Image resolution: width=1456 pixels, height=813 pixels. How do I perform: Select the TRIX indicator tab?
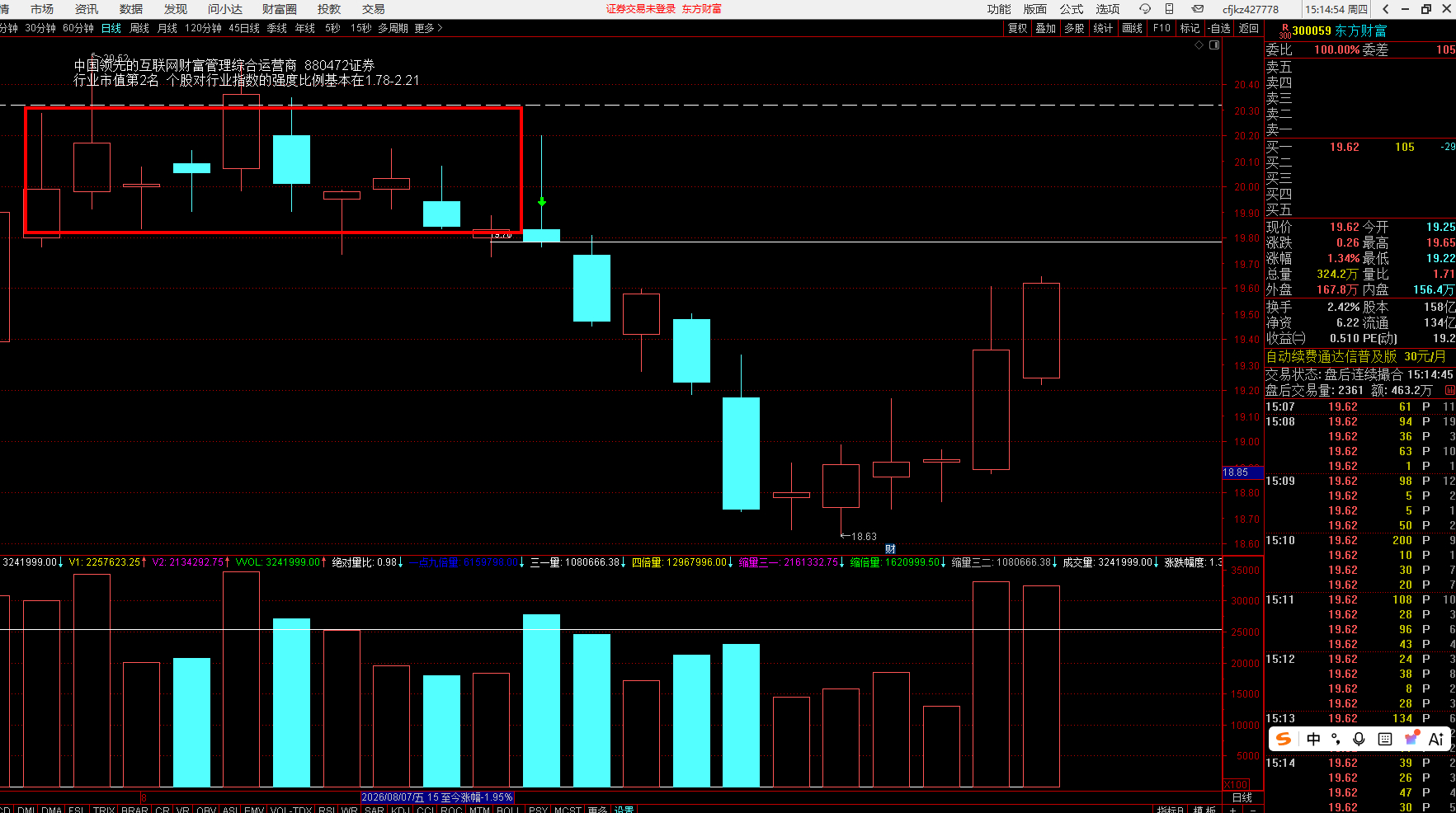coord(104,810)
